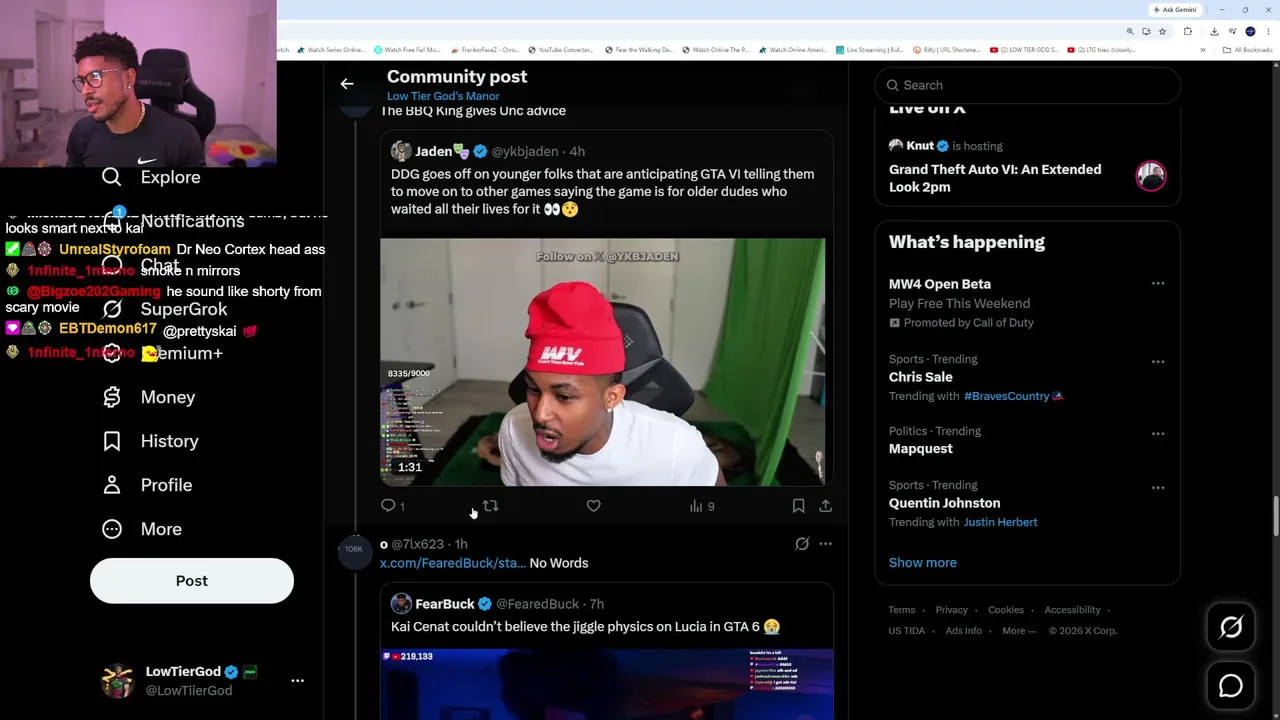Open Justin Herbert trending link
The image size is (1280, 720).
coord(1000,522)
